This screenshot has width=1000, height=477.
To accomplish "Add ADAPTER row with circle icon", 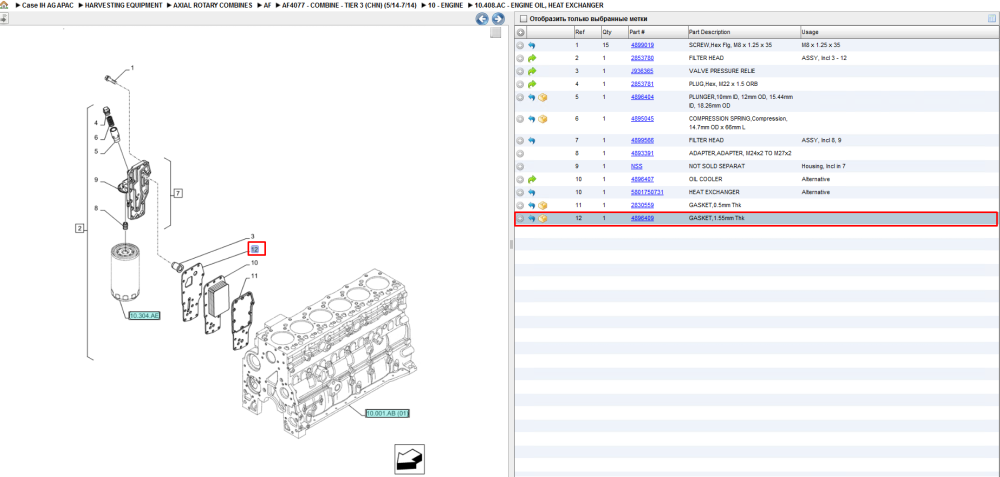I will point(520,153).
